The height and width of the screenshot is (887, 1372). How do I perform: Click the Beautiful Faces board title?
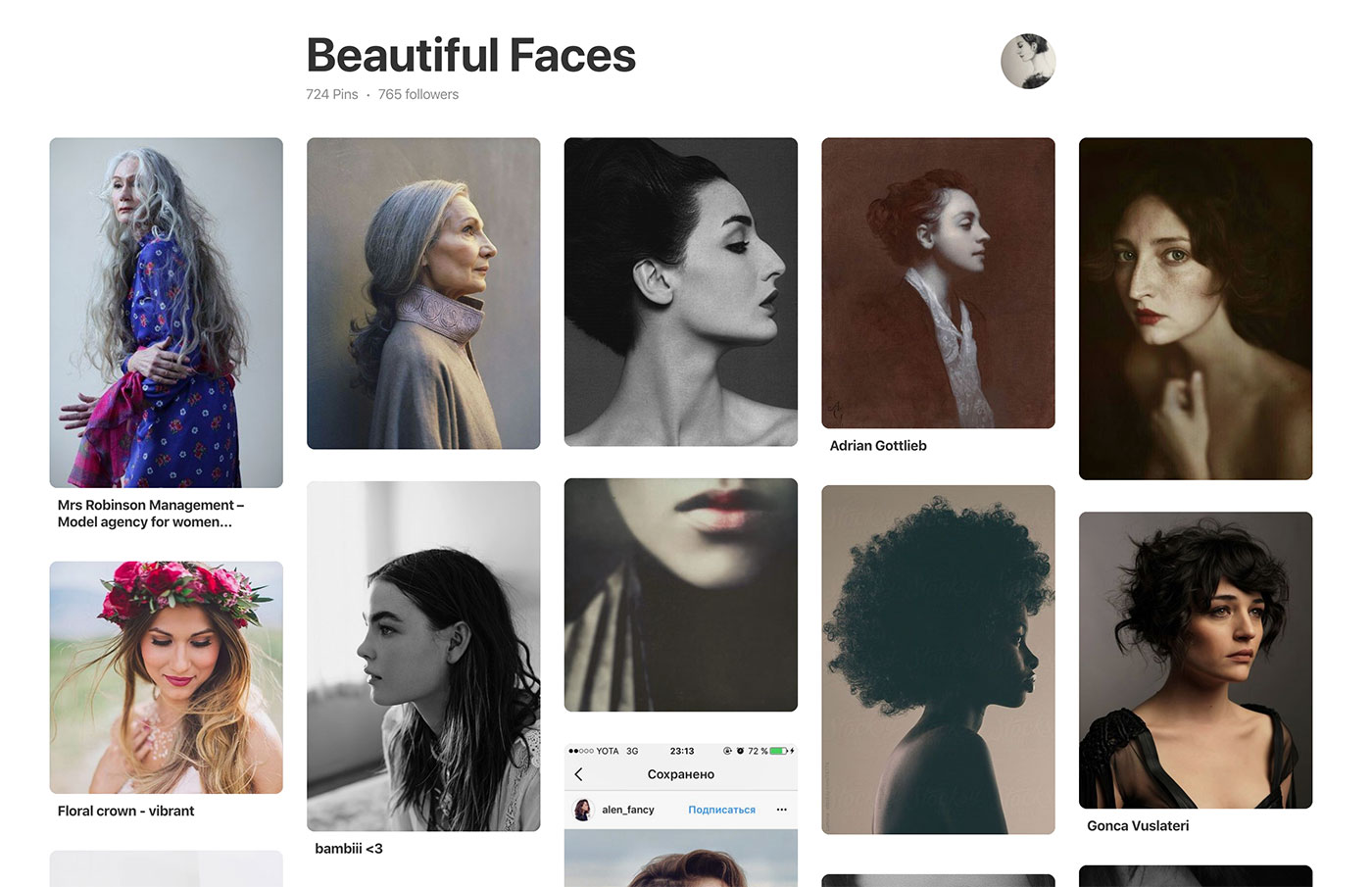470,55
